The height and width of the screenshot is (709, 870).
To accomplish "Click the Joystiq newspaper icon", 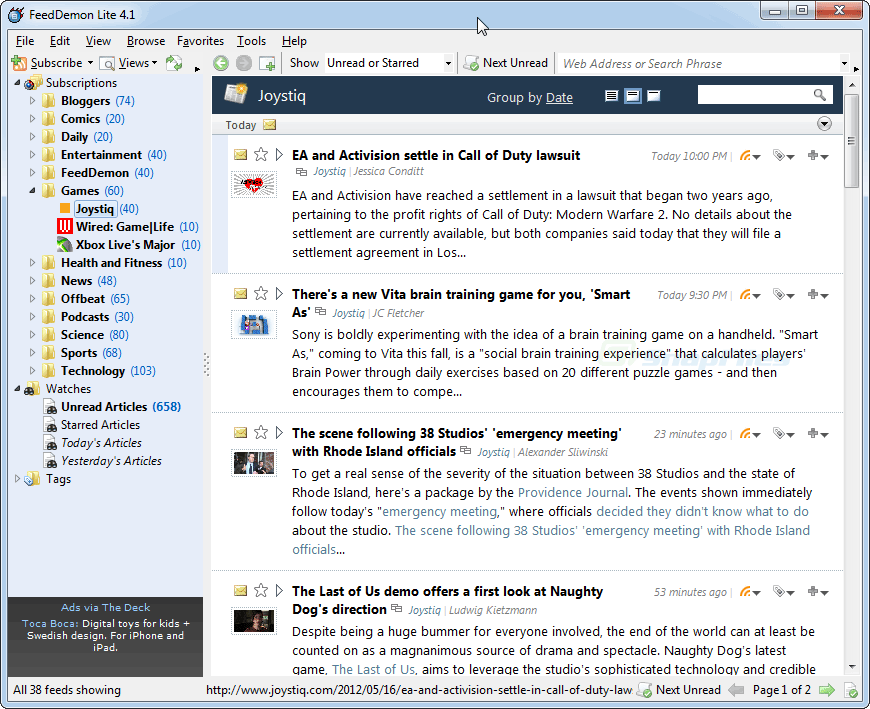I will coord(236,94).
